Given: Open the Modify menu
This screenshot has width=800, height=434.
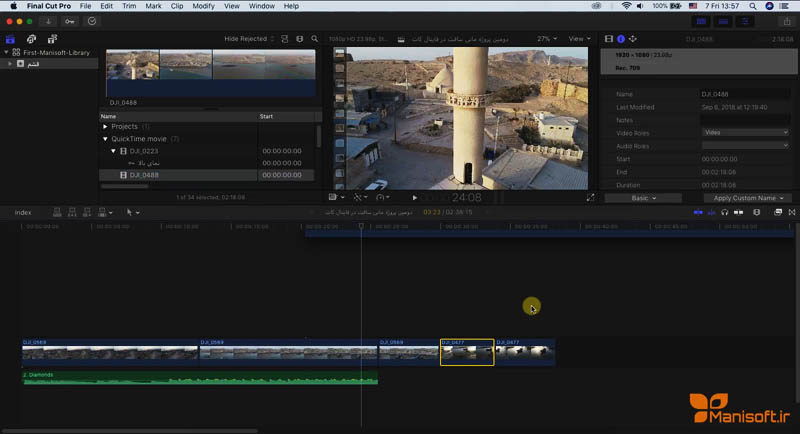Looking at the screenshot, I should [203, 6].
